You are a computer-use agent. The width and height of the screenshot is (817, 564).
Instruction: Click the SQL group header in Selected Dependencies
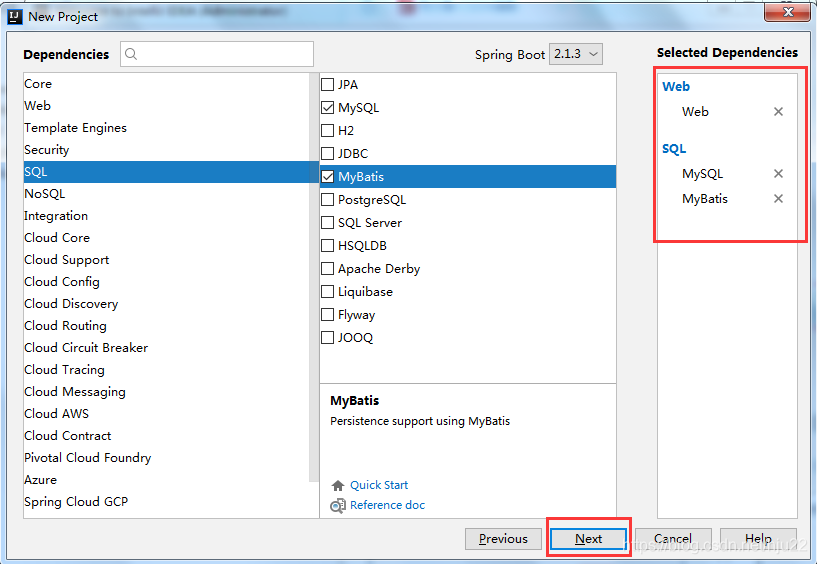tap(674, 149)
